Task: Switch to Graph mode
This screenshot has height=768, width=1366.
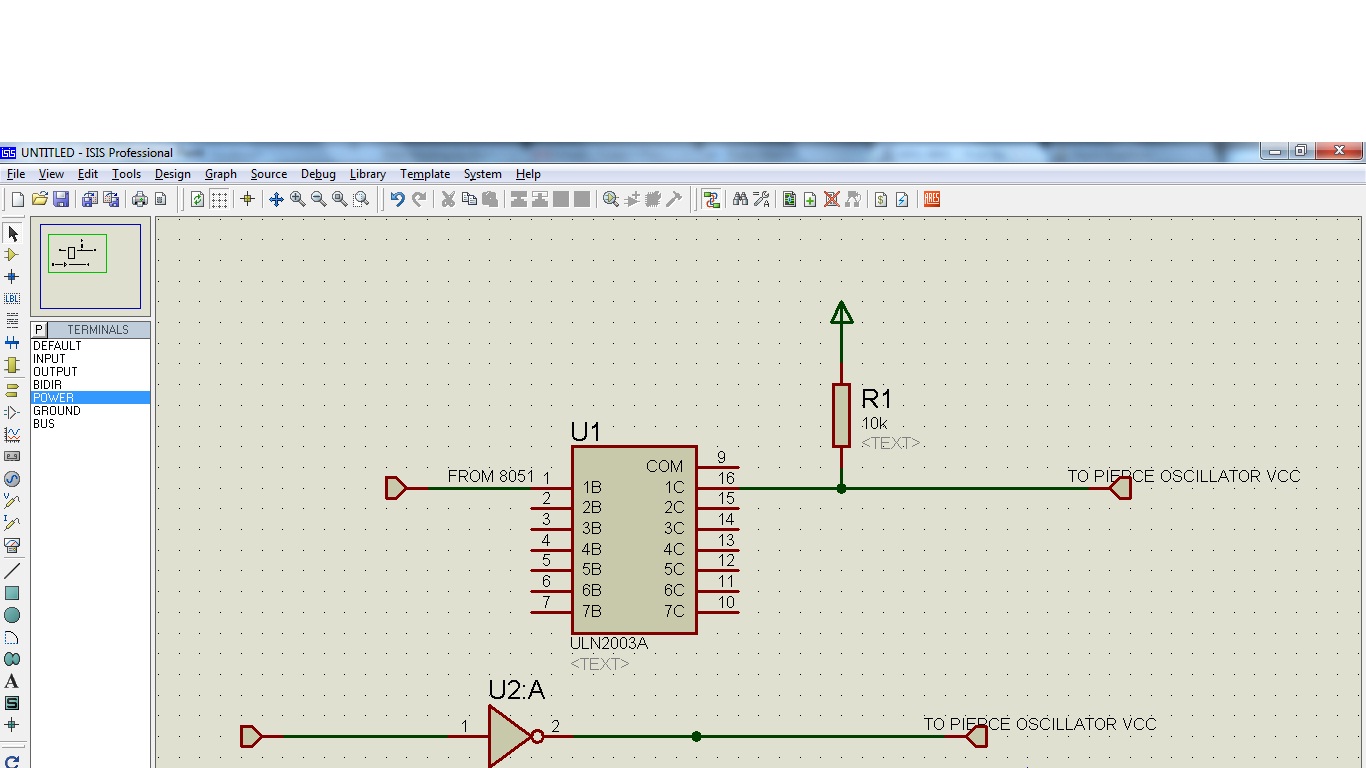Action: (12, 434)
